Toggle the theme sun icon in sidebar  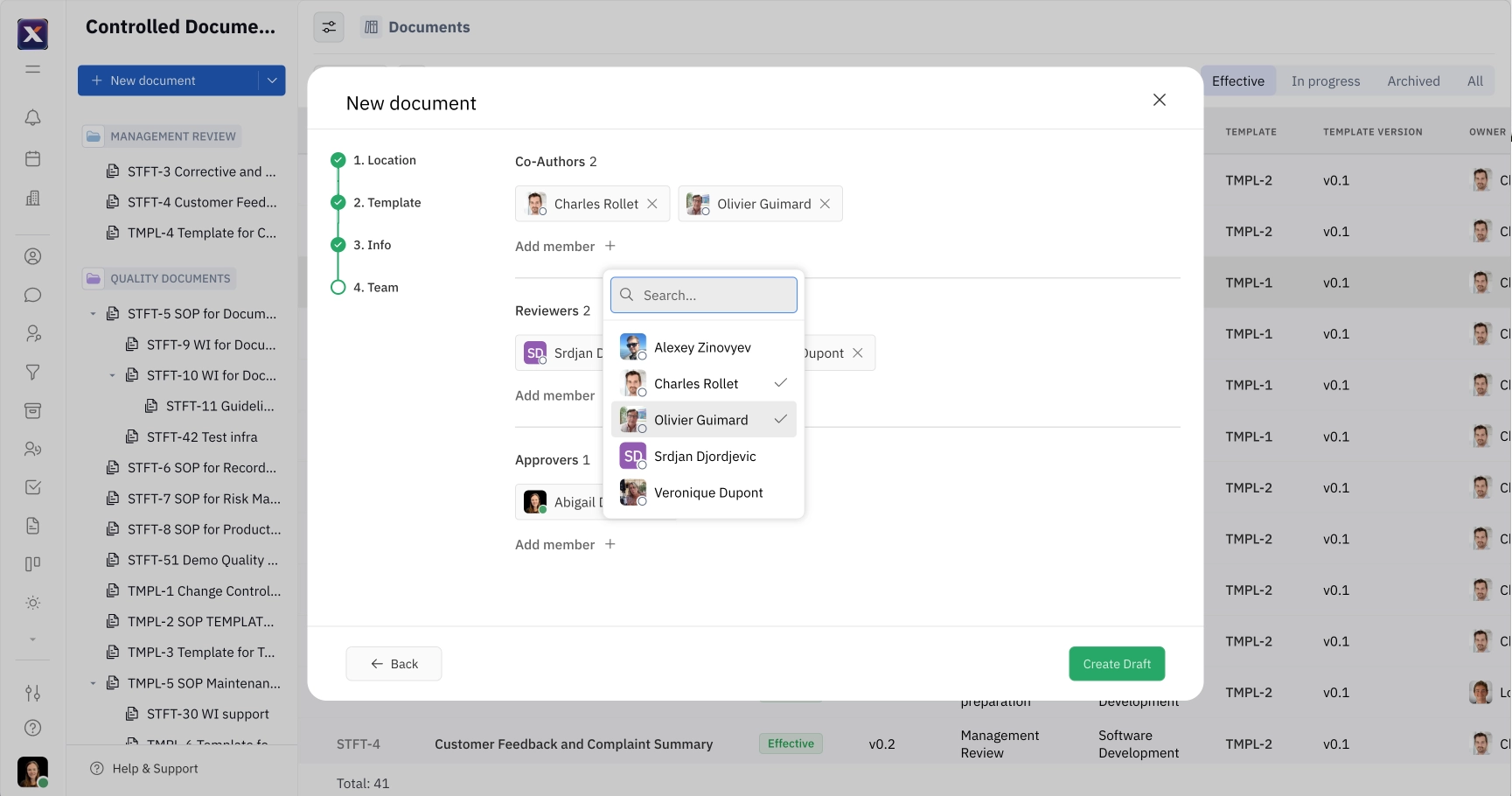[32, 602]
